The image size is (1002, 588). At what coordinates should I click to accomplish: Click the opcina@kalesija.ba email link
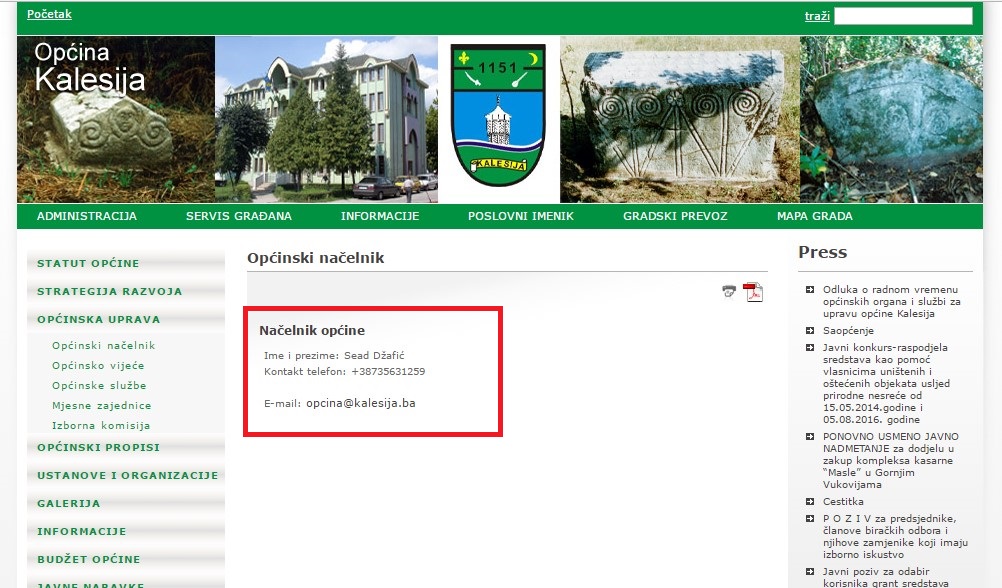point(360,403)
